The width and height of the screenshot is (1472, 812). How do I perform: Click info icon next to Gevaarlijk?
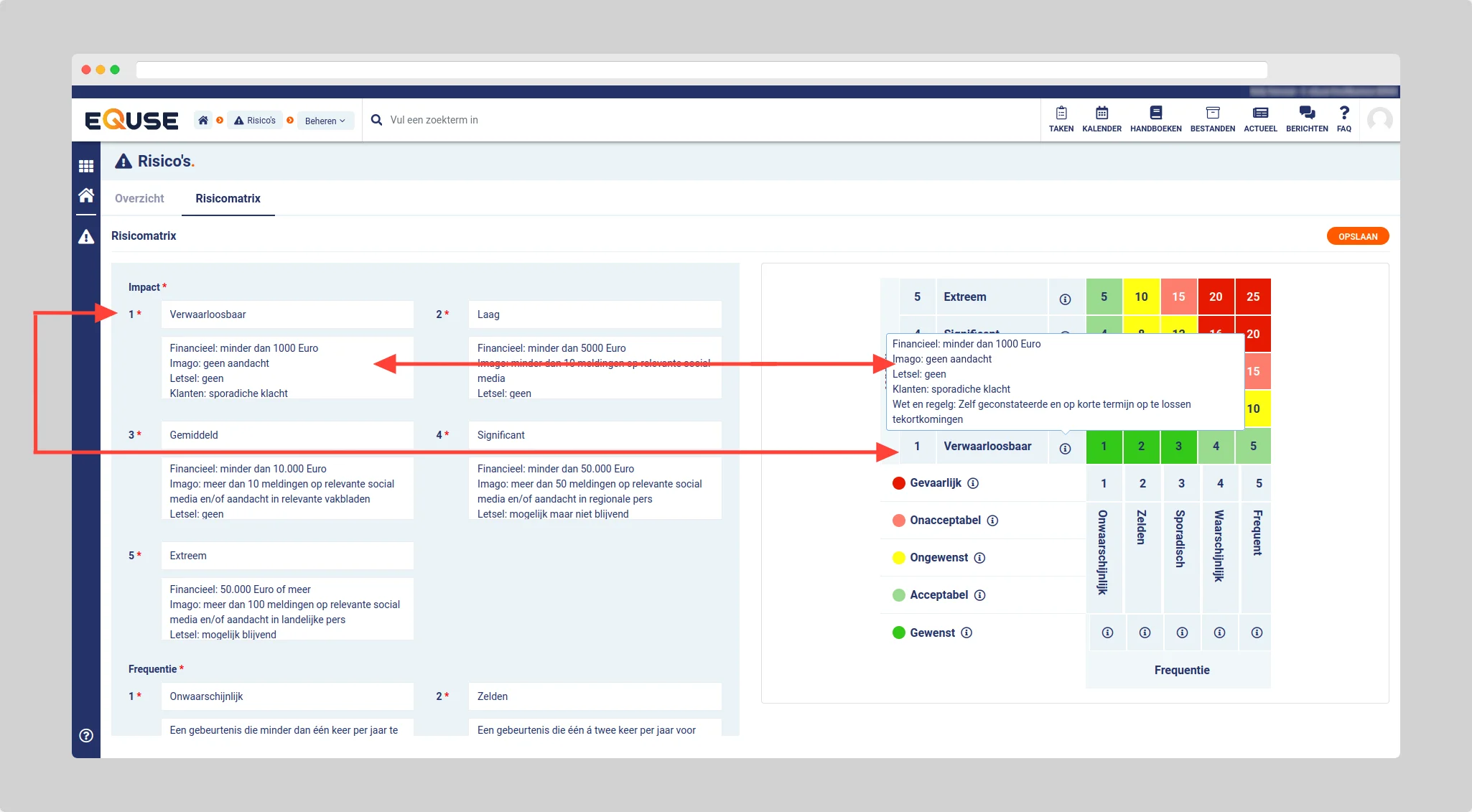point(973,483)
